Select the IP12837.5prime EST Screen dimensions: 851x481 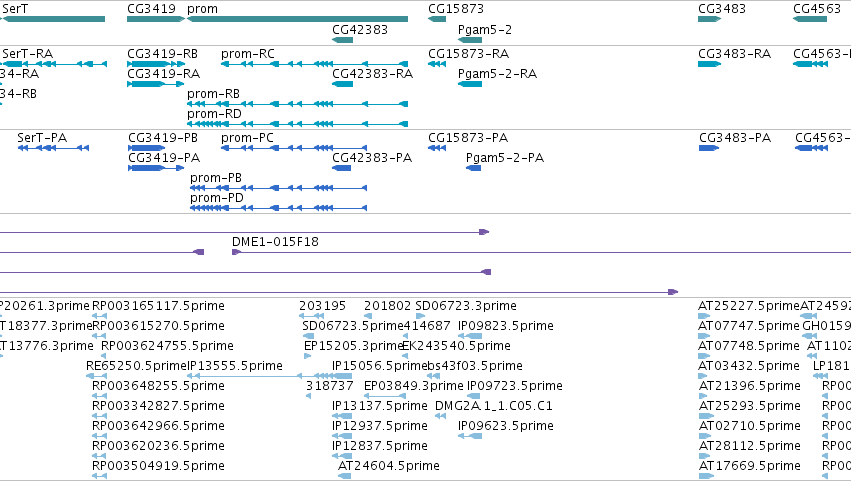click(x=342, y=456)
